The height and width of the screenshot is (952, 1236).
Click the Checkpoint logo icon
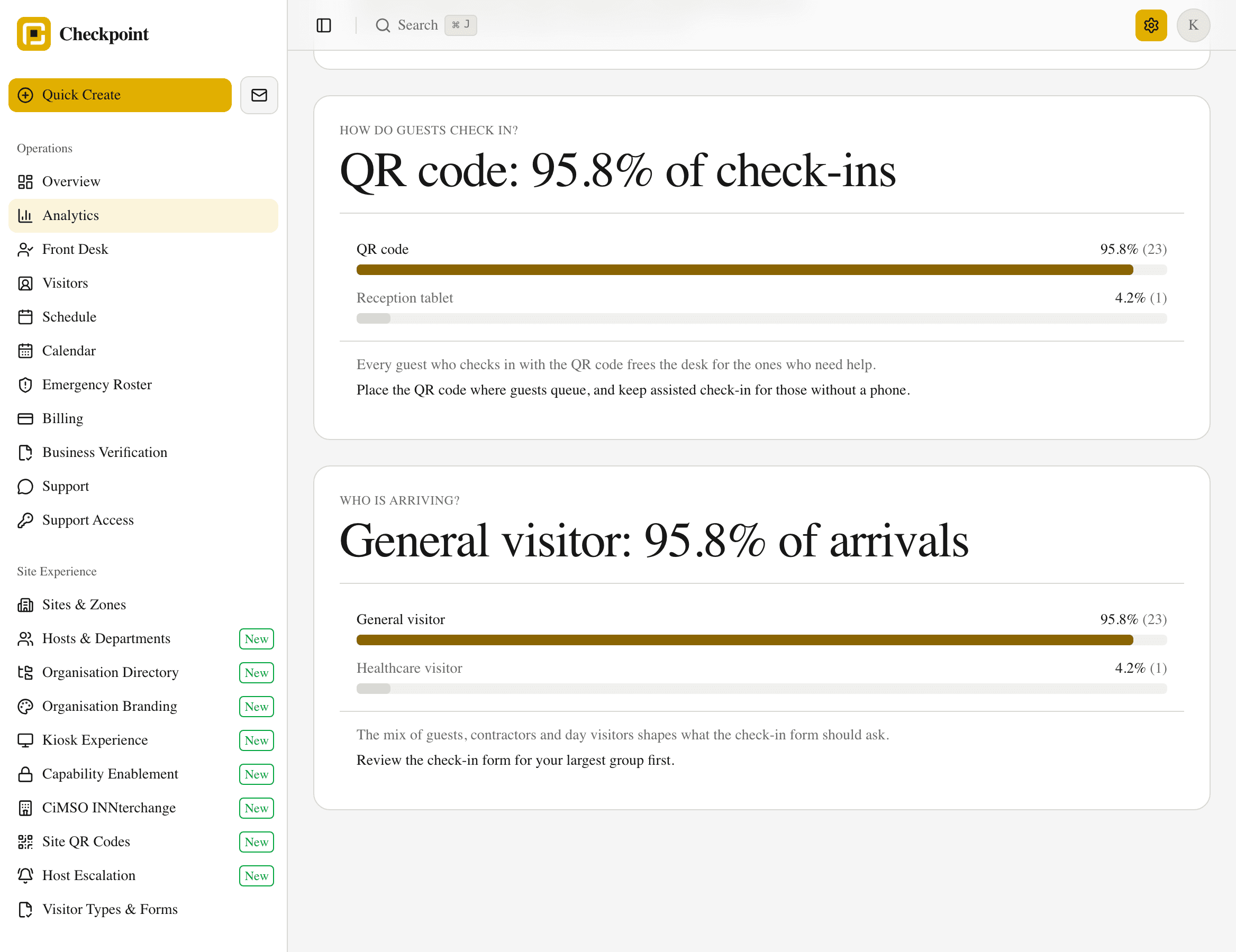click(x=33, y=34)
